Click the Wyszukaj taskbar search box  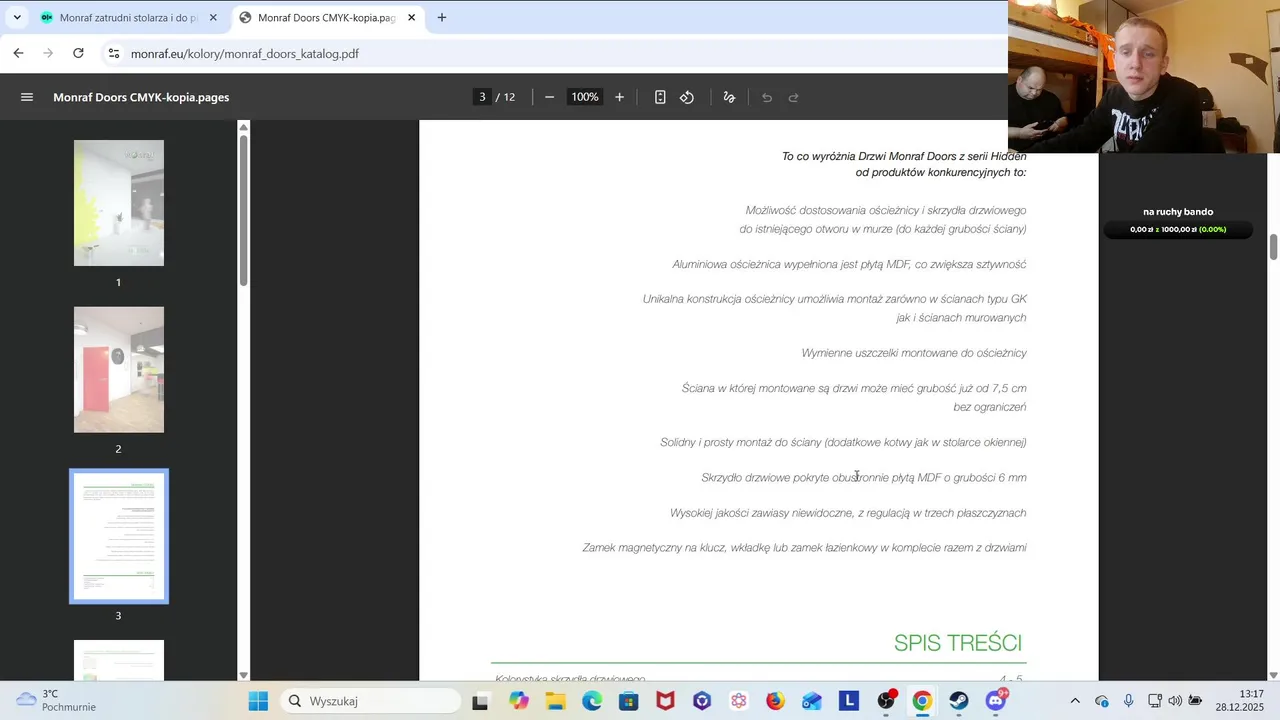(371, 701)
